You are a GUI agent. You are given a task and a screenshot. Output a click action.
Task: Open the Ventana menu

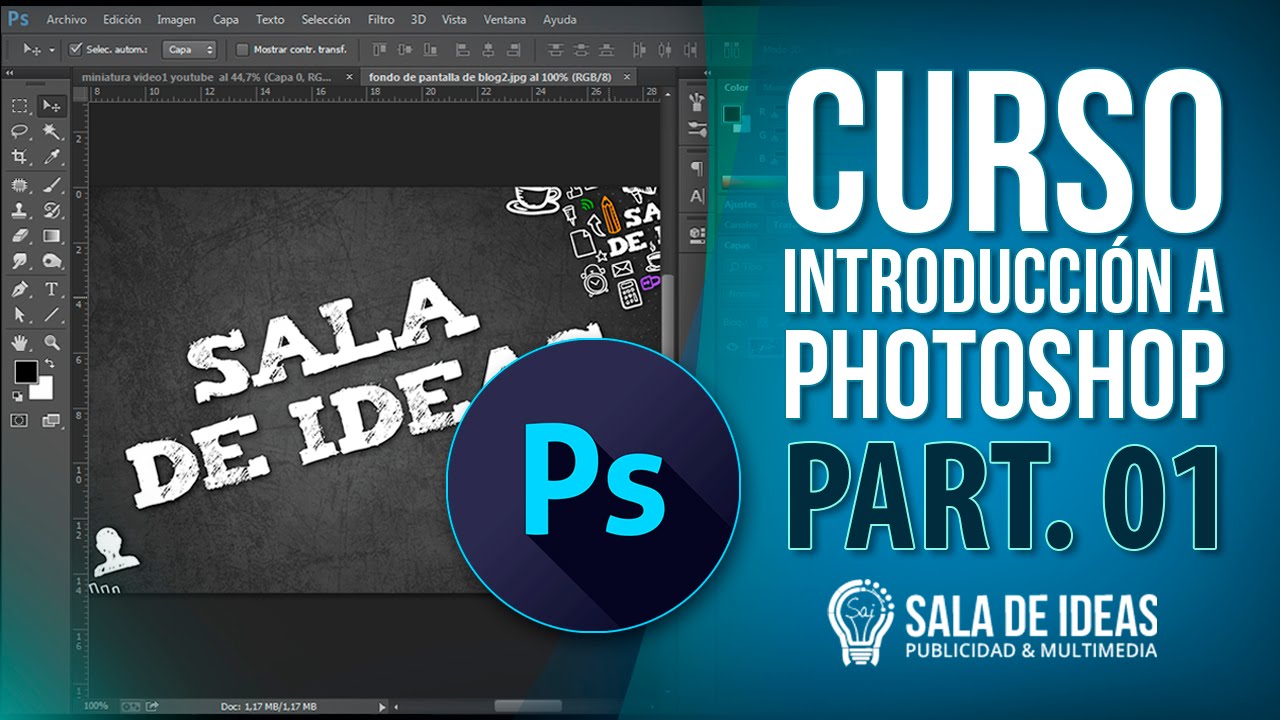tap(505, 19)
